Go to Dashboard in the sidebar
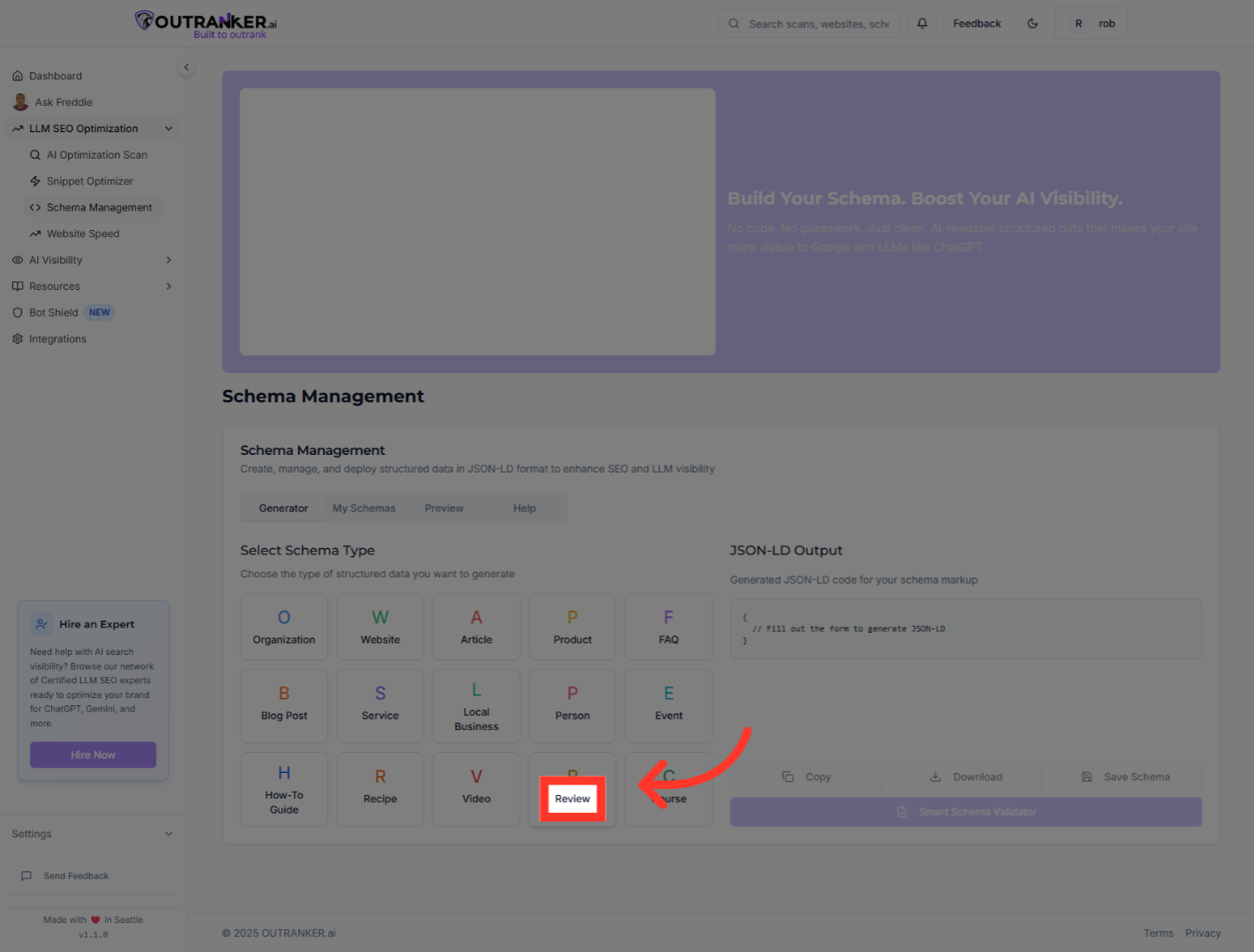 [x=93, y=76]
